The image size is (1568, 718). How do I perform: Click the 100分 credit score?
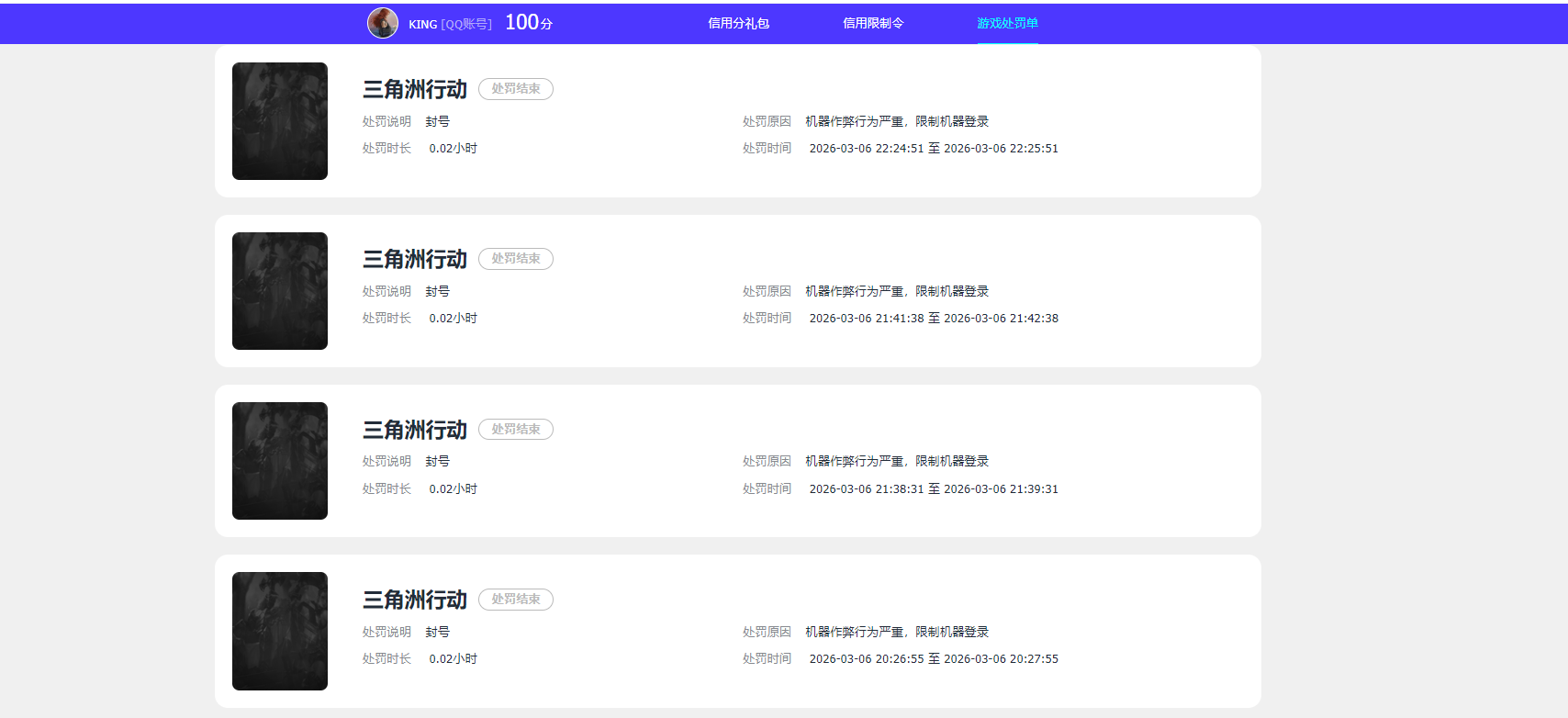529,22
